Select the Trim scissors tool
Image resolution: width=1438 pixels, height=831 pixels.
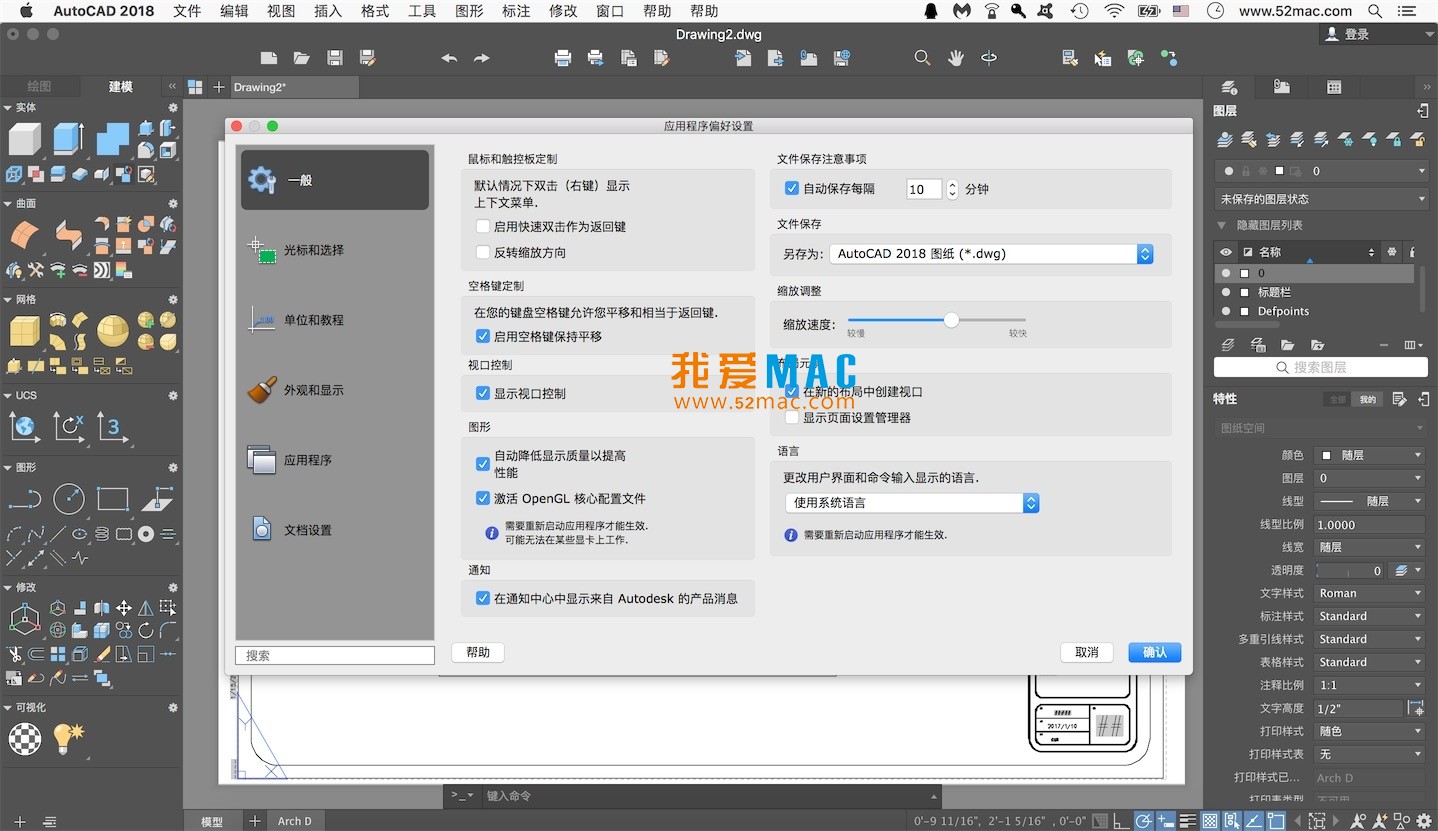pos(14,655)
